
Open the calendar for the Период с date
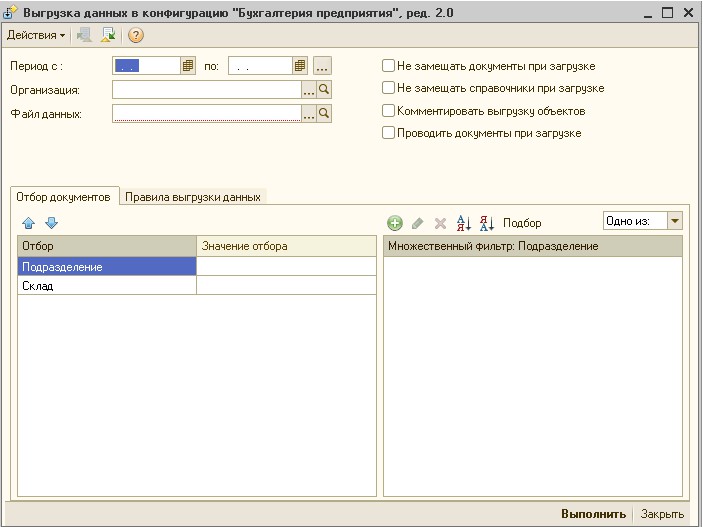[188, 66]
